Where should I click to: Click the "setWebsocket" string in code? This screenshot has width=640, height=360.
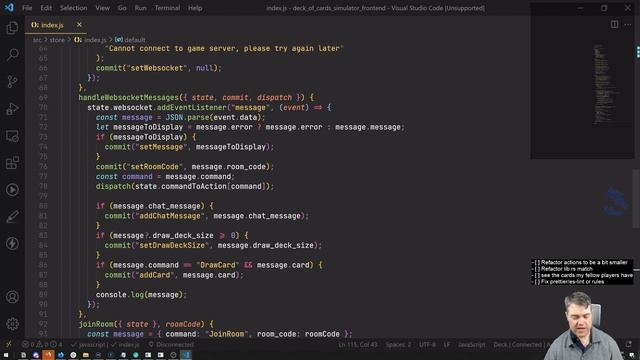157,68
